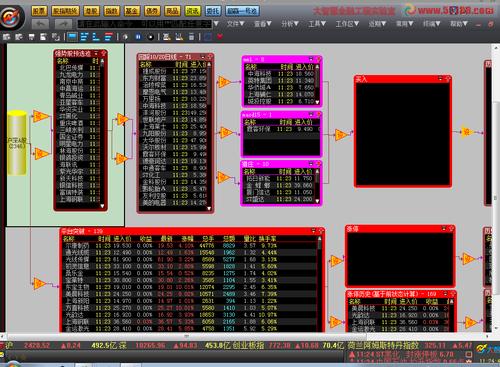The height and width of the screenshot is (367, 500).
Task: Collapse the 涨停 panel using its title-bar icon
Action: (x=444, y=229)
